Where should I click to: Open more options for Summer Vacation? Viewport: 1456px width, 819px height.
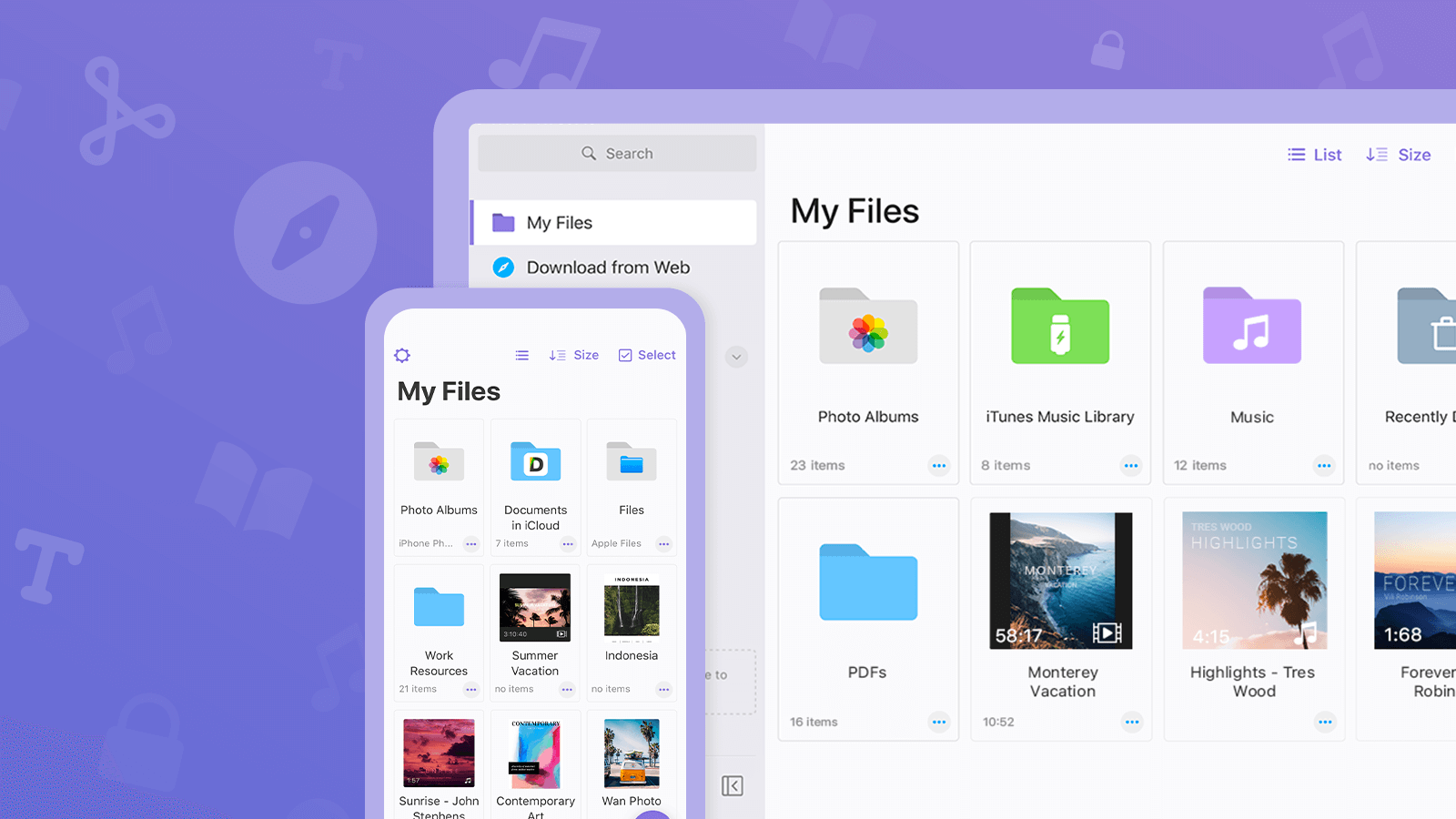click(x=568, y=690)
